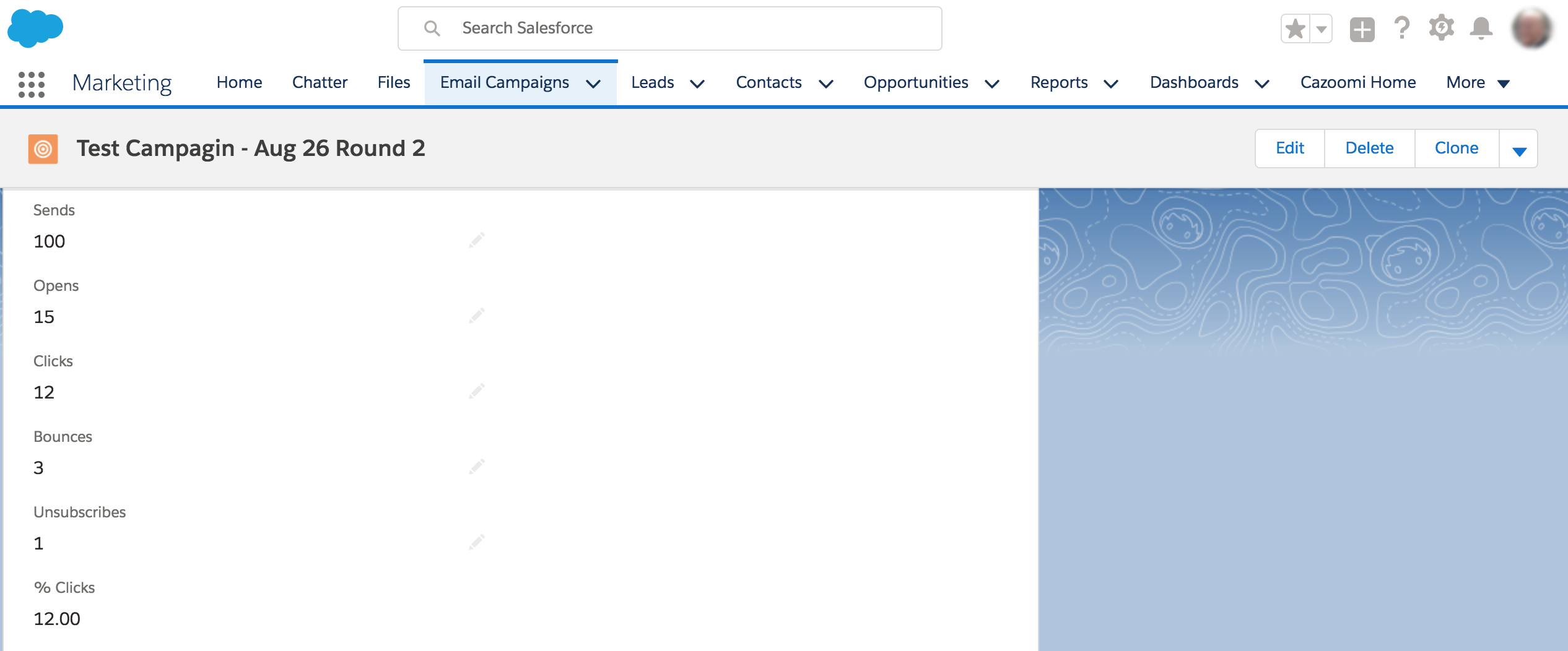Expand the More navigation menu
The width and height of the screenshot is (1568, 651).
(1478, 83)
